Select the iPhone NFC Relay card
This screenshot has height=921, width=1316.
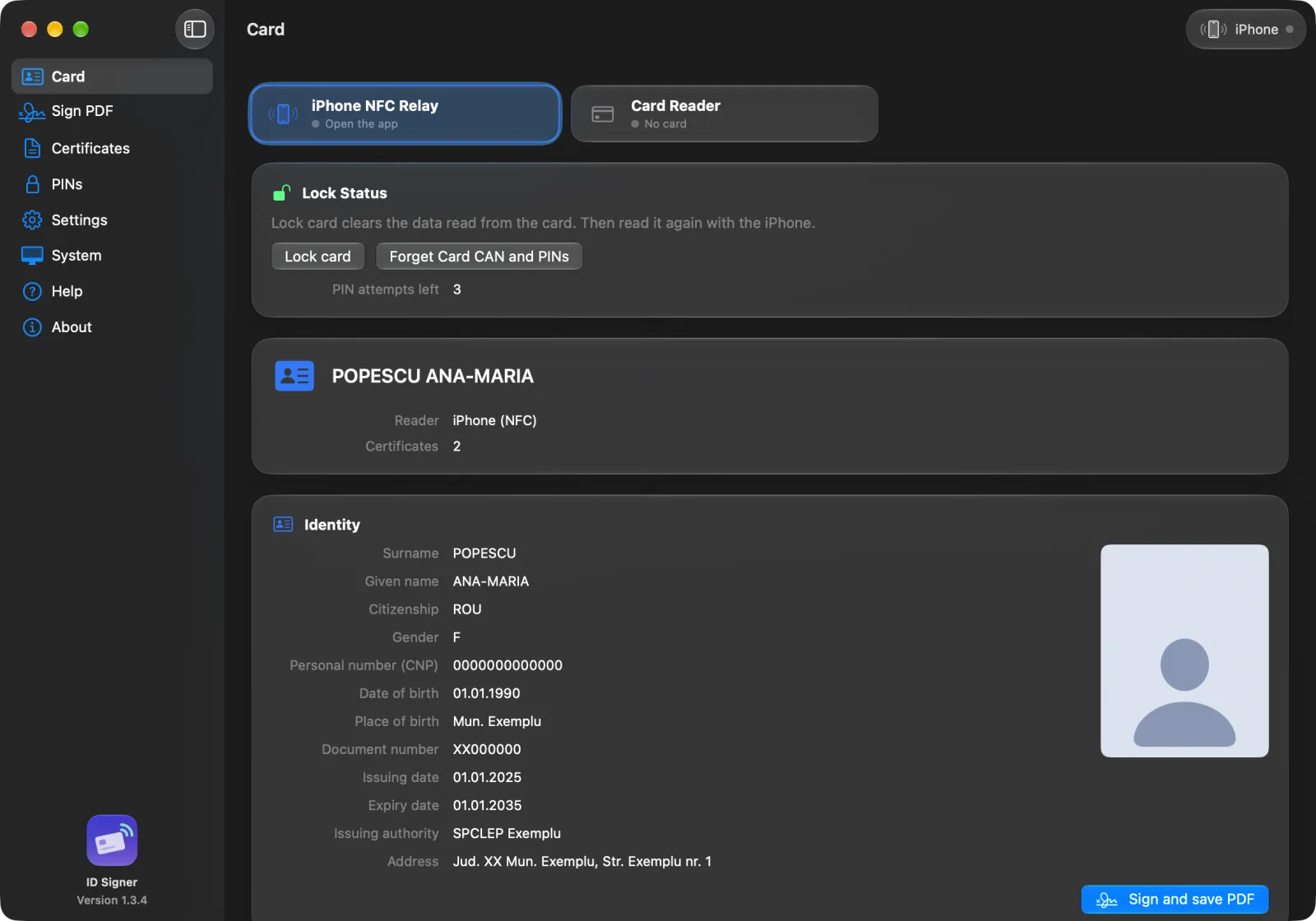405,113
